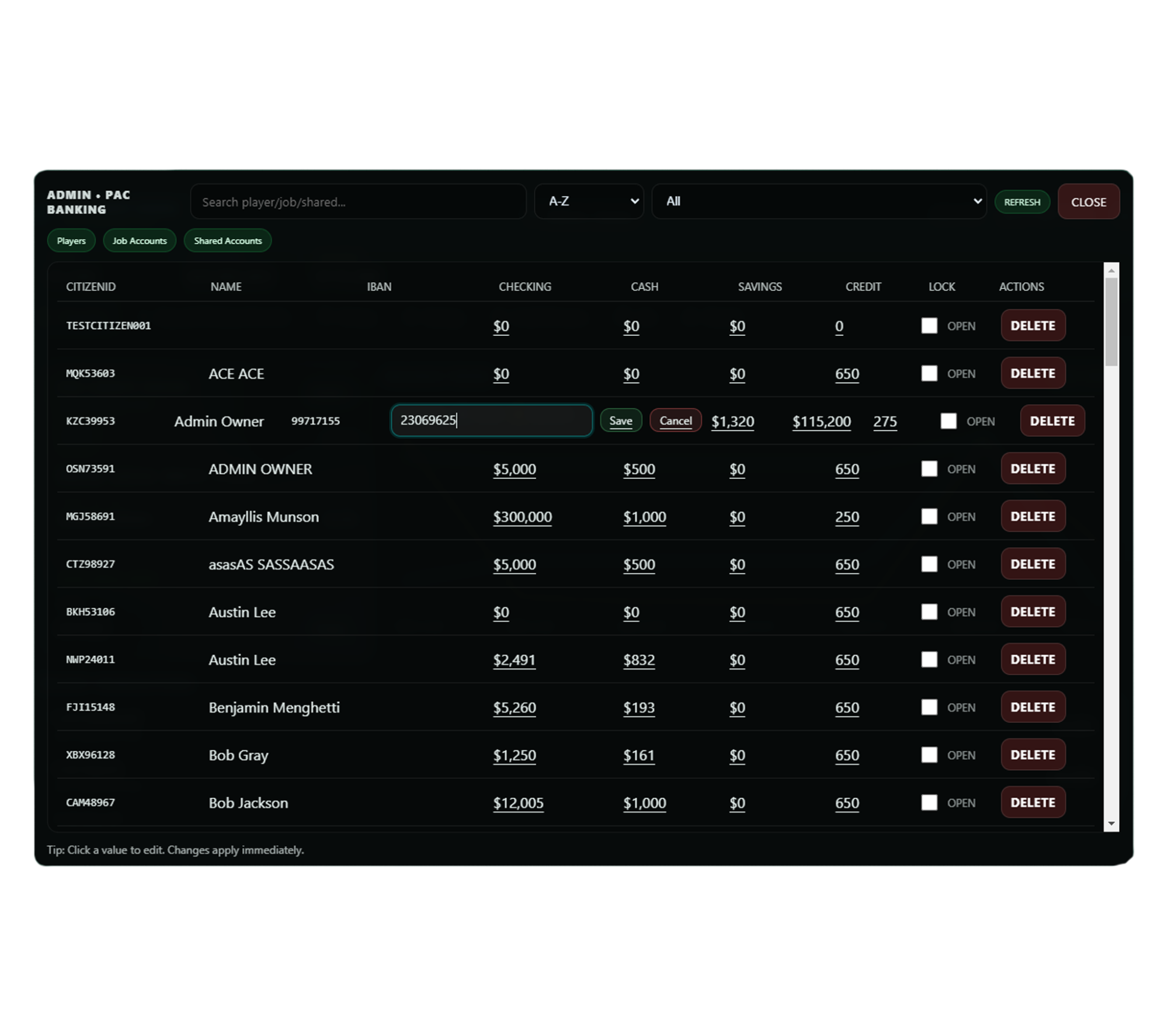Screen dimensions: 1168x1036
Task: Toggle lock checkbox for Bob Jackson
Action: [x=929, y=802]
